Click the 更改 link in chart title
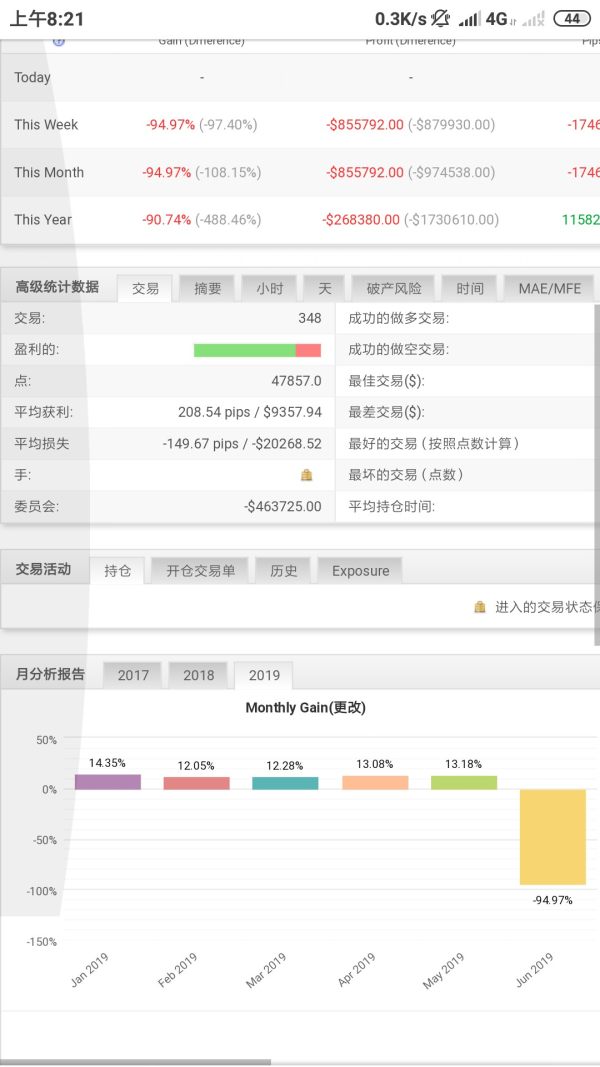The width and height of the screenshot is (600, 1067). tap(347, 708)
